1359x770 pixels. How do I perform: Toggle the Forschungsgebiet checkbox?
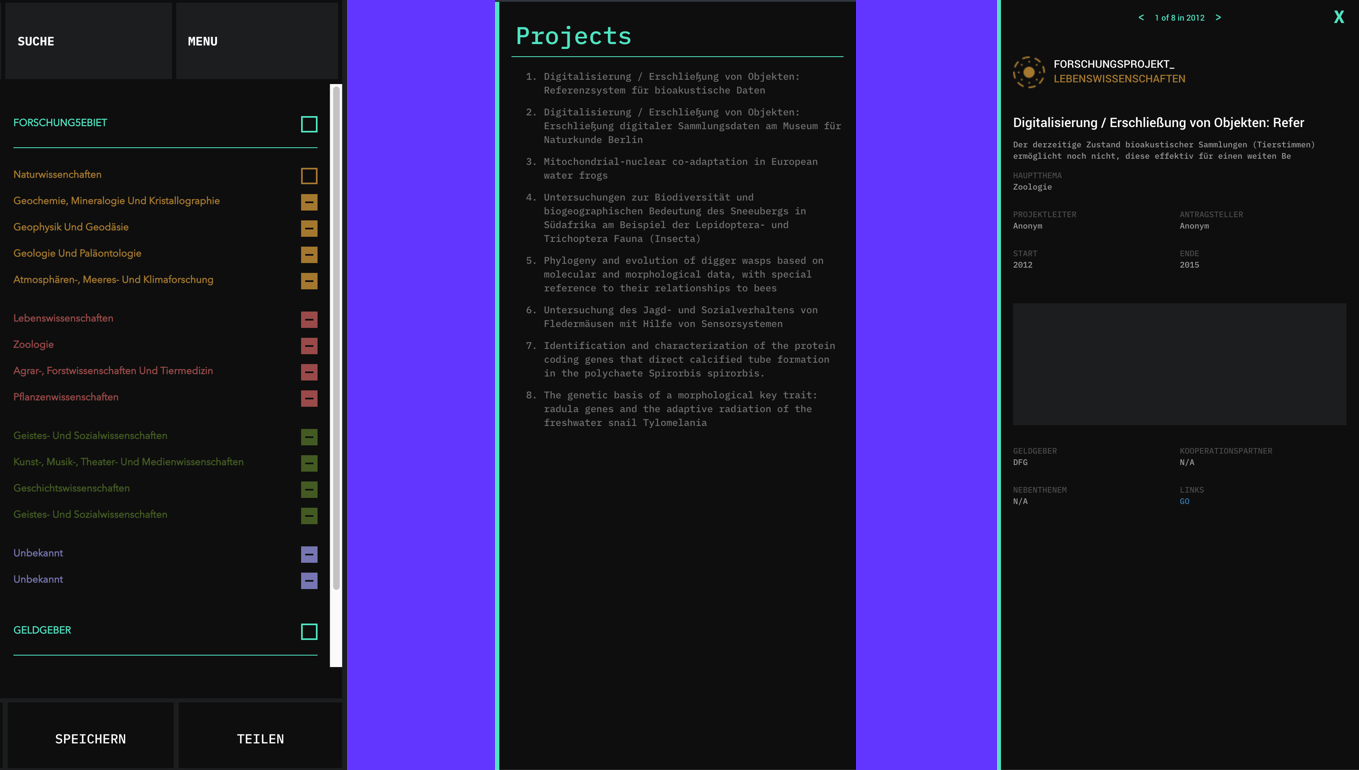pos(309,124)
